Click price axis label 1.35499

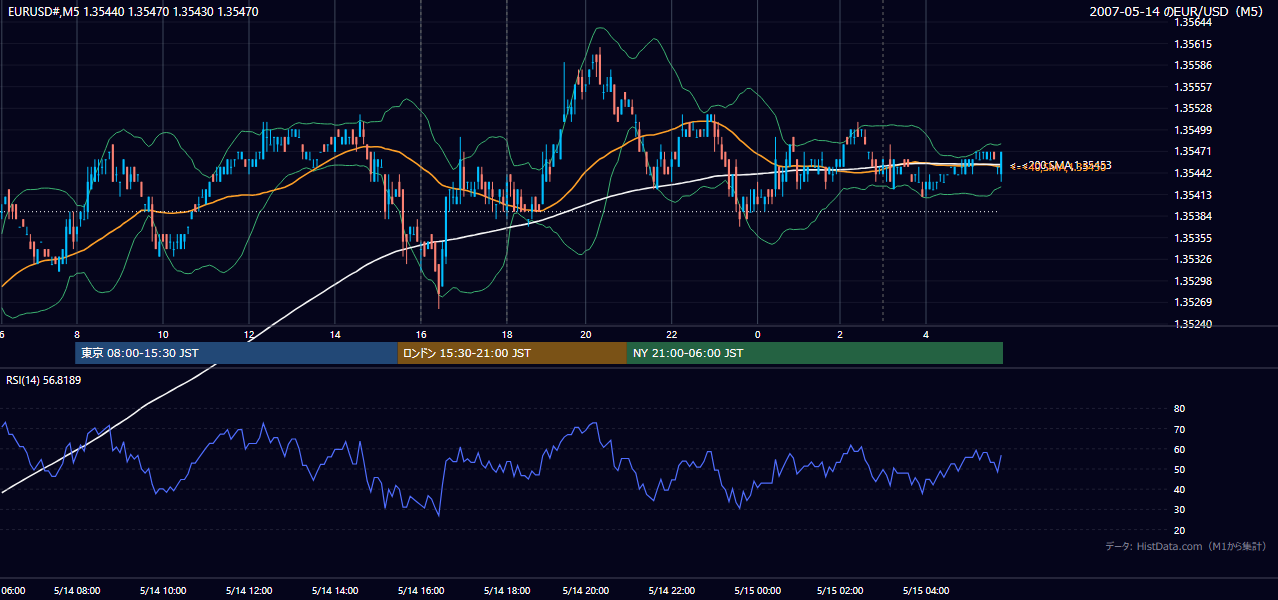(1194, 130)
